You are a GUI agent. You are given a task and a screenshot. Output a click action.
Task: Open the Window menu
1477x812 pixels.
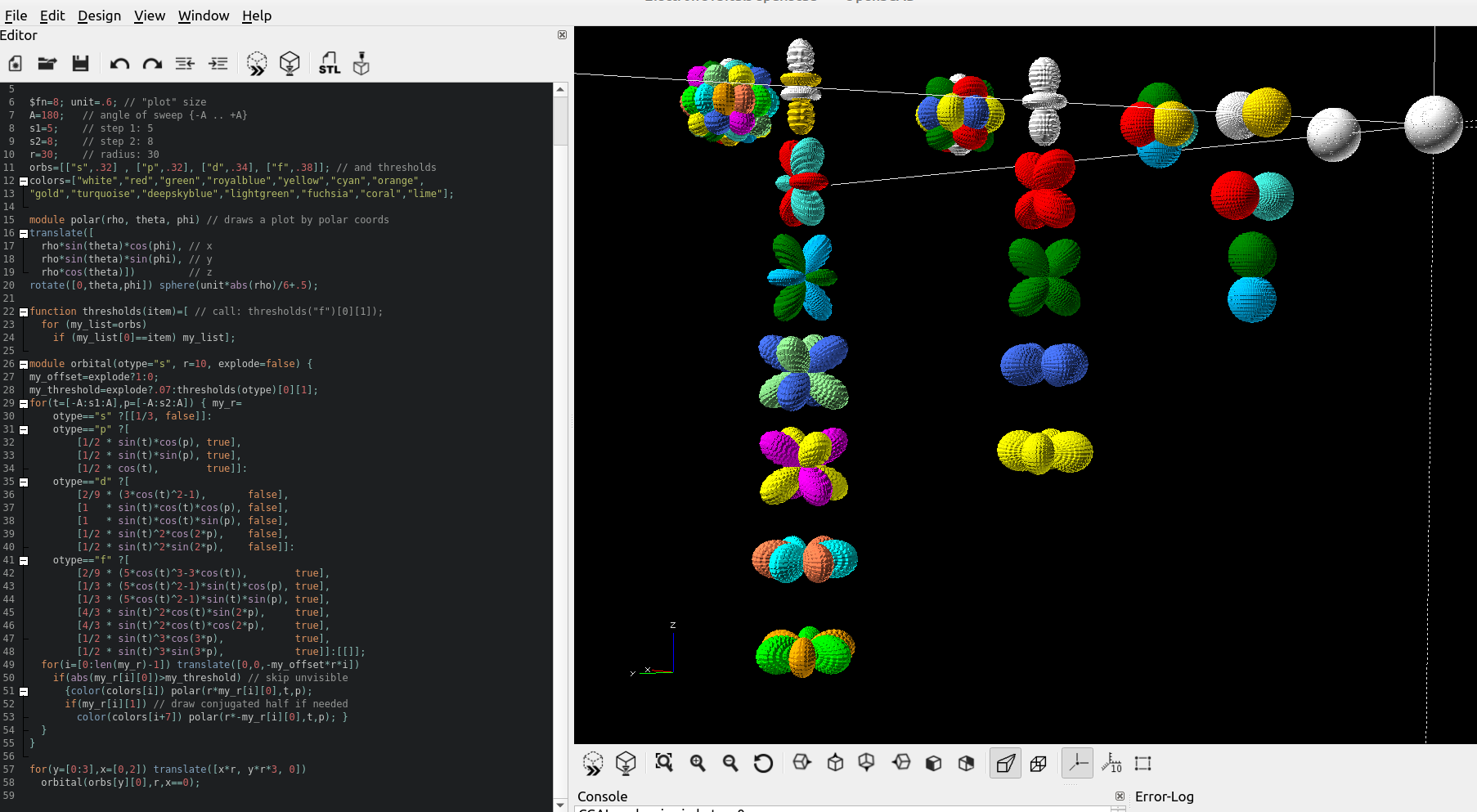point(204,16)
